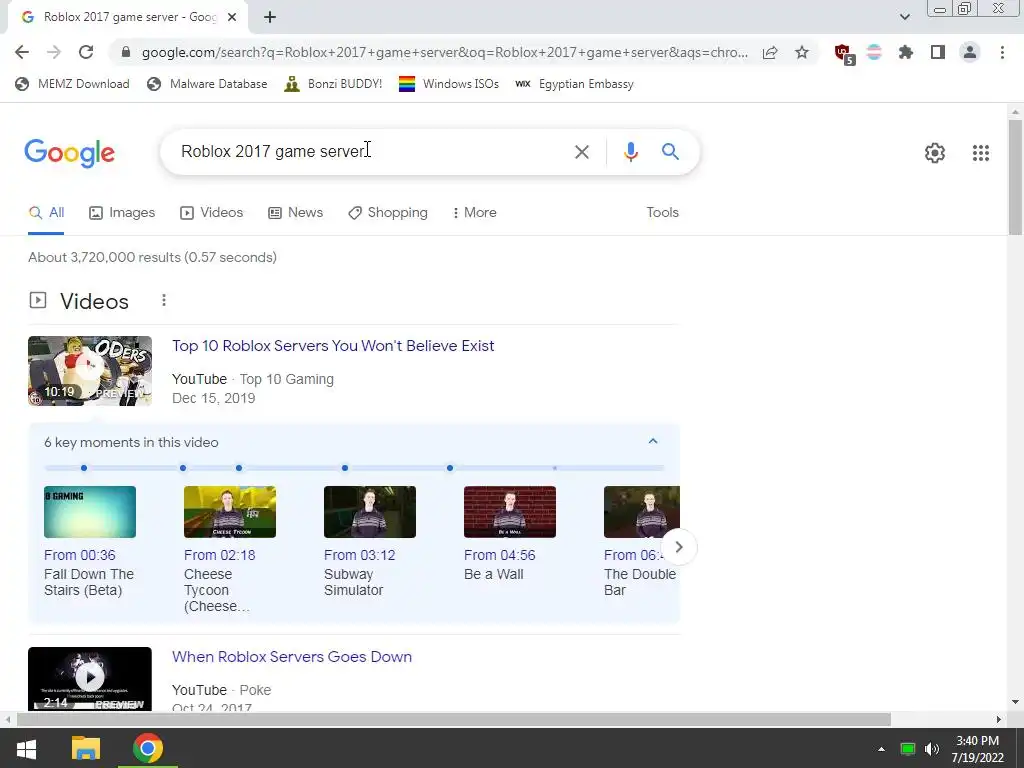This screenshot has width=1024, height=768.
Task: Expand the More search options
Action: pos(474,212)
